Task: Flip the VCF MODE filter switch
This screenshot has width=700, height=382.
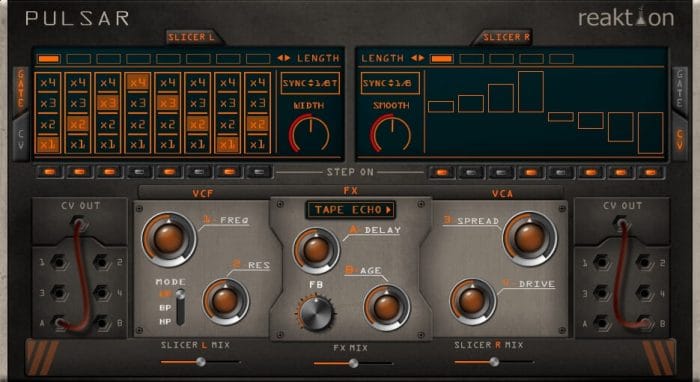Action: [180, 307]
